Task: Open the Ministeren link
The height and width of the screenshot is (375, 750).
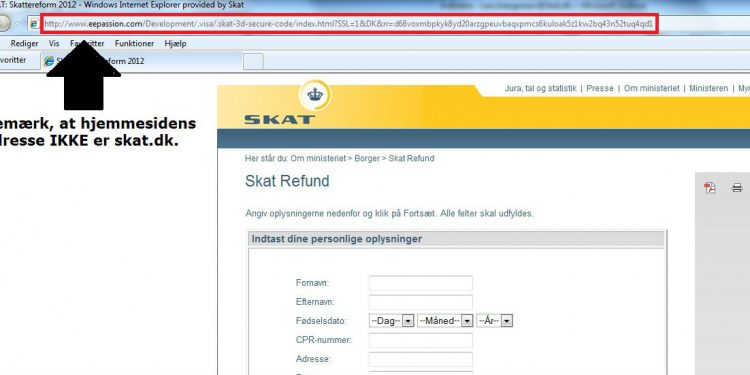Action: tap(708, 88)
